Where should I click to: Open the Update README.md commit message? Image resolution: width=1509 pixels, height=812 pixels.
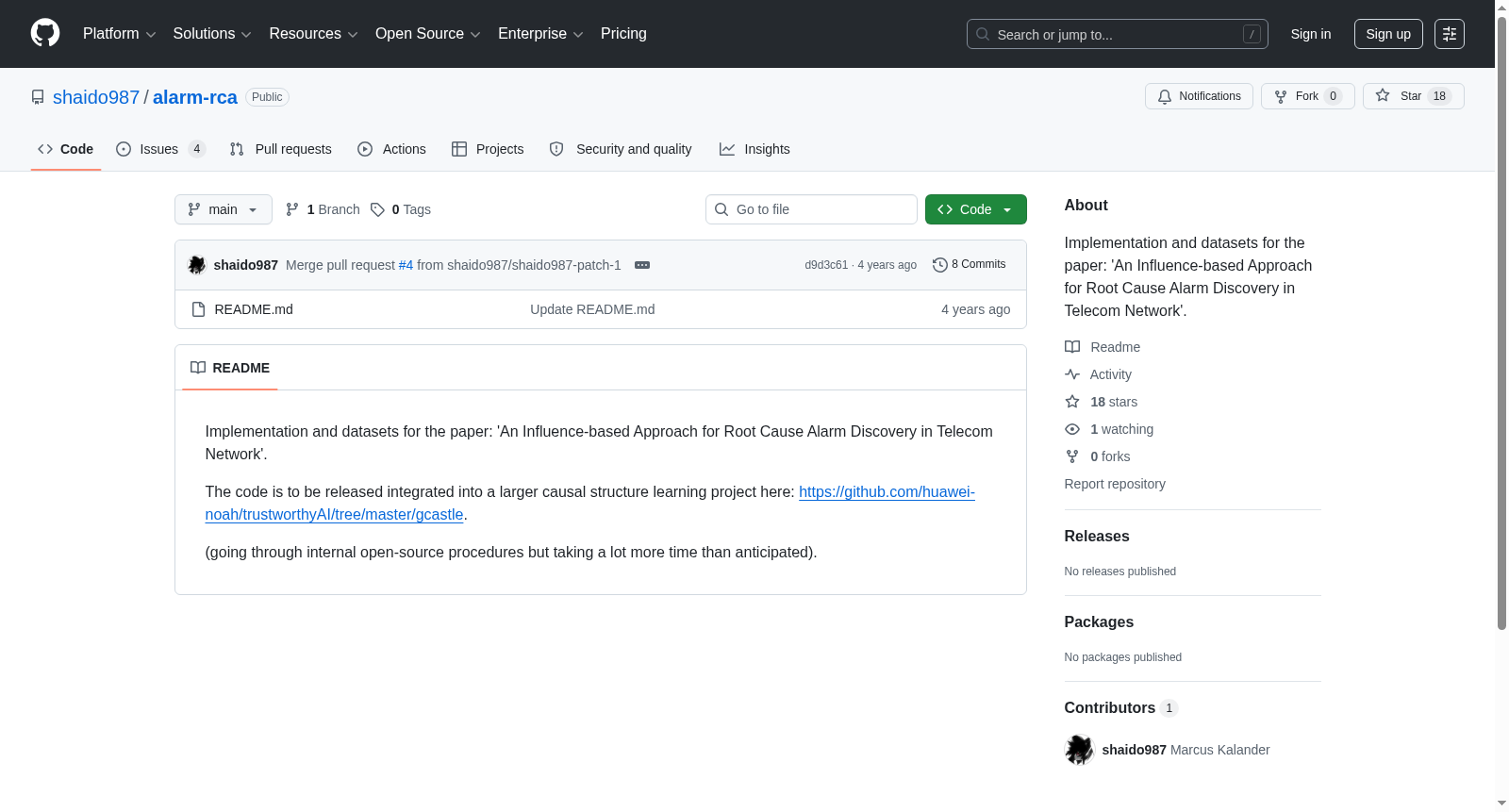coord(592,309)
